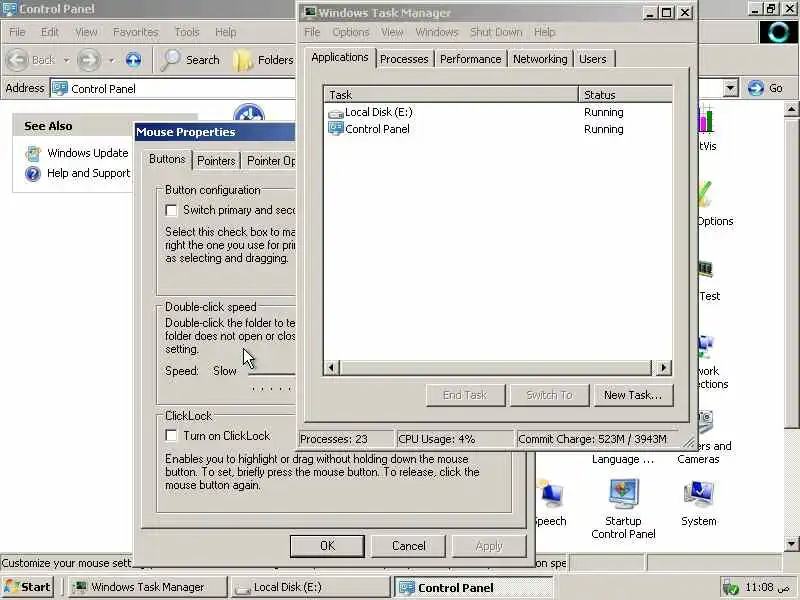Viewport: 800px width, 600px height.
Task: Check the Turn on ClickLock checkbox
Action: [171, 435]
